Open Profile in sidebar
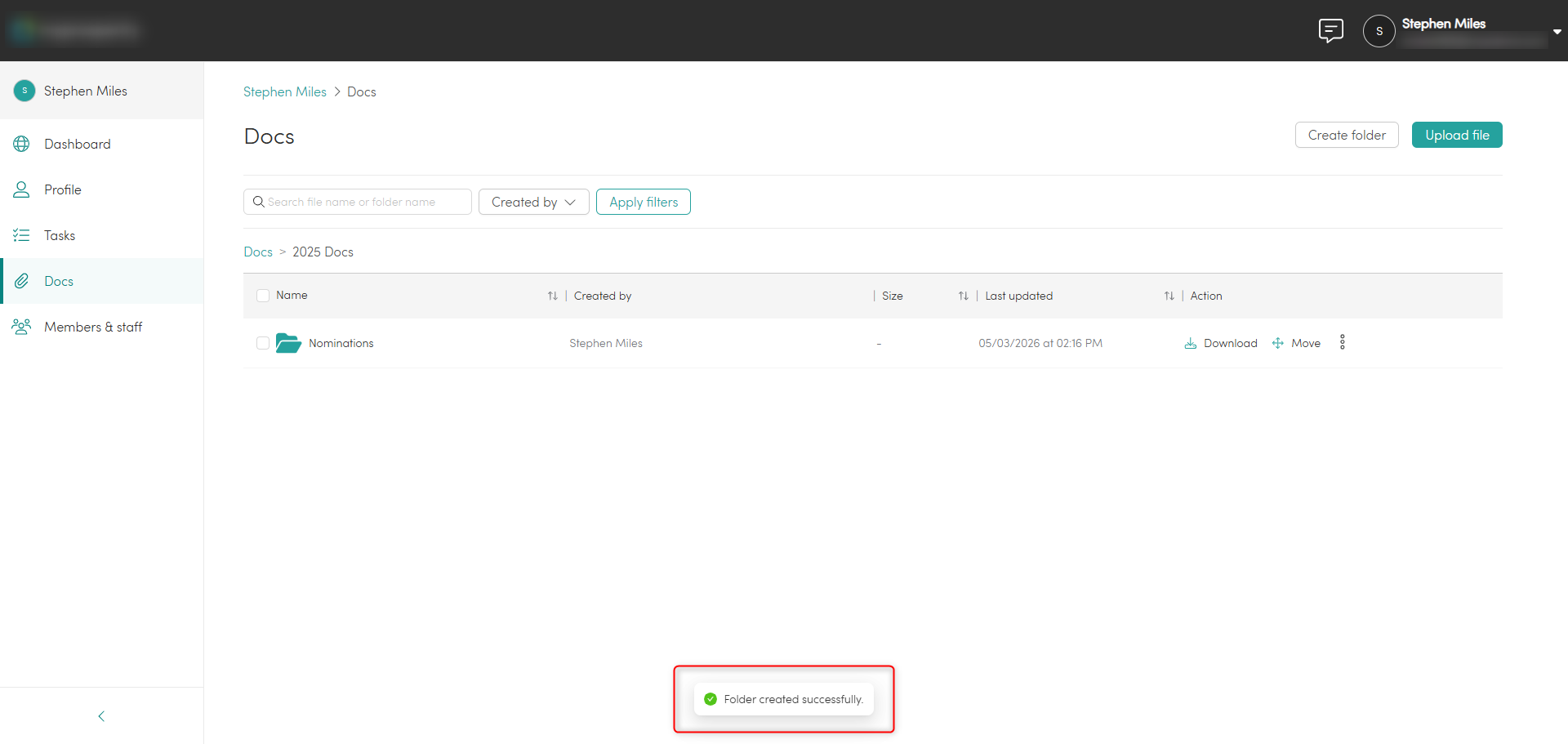The height and width of the screenshot is (744, 1568). coord(101,189)
